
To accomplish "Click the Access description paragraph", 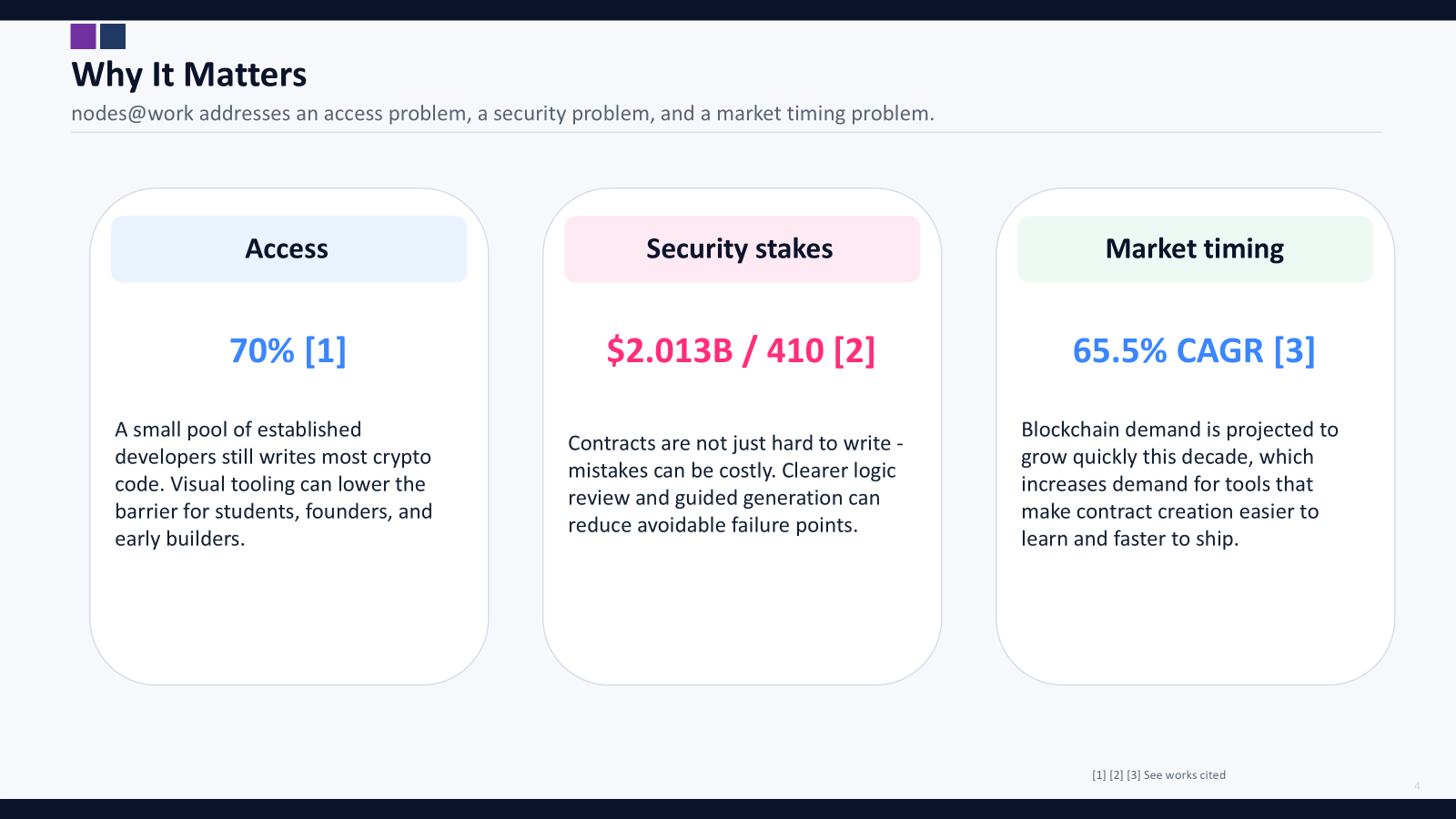I will pos(273,484).
